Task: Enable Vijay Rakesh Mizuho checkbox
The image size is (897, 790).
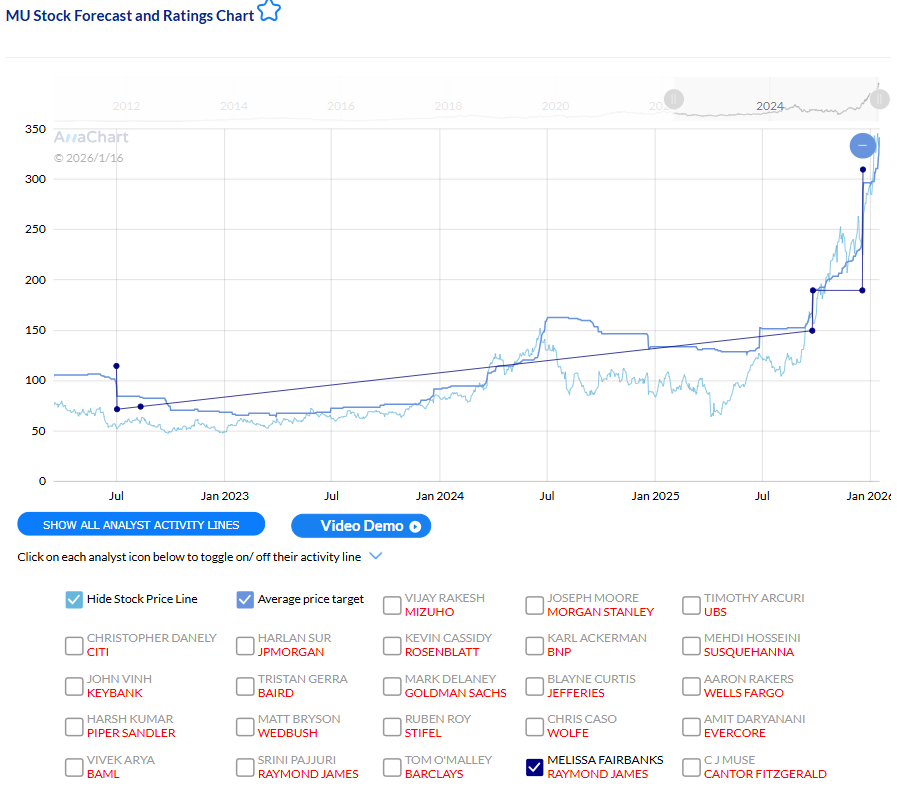Action: pyautogui.click(x=392, y=605)
